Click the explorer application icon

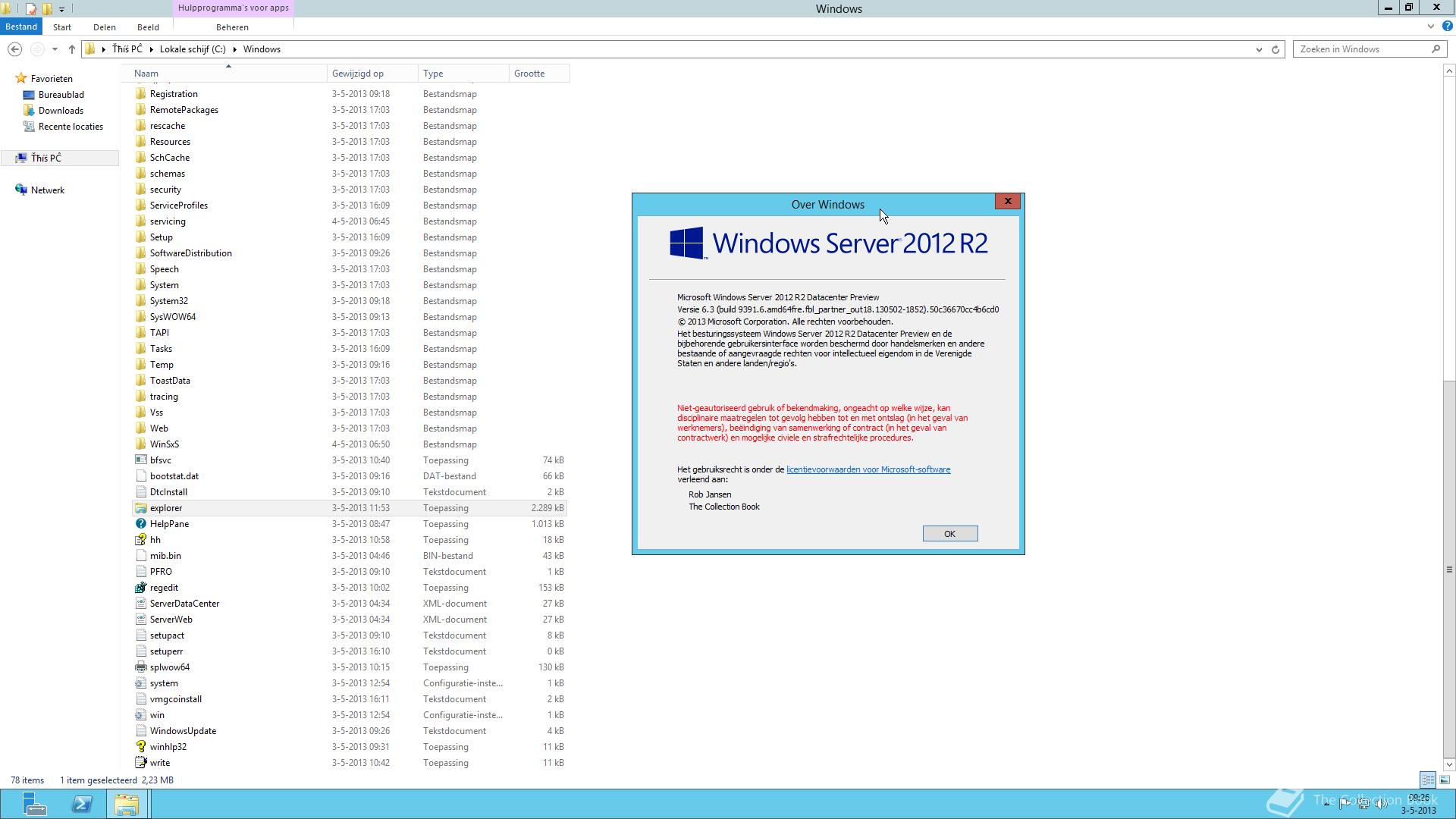tap(140, 508)
